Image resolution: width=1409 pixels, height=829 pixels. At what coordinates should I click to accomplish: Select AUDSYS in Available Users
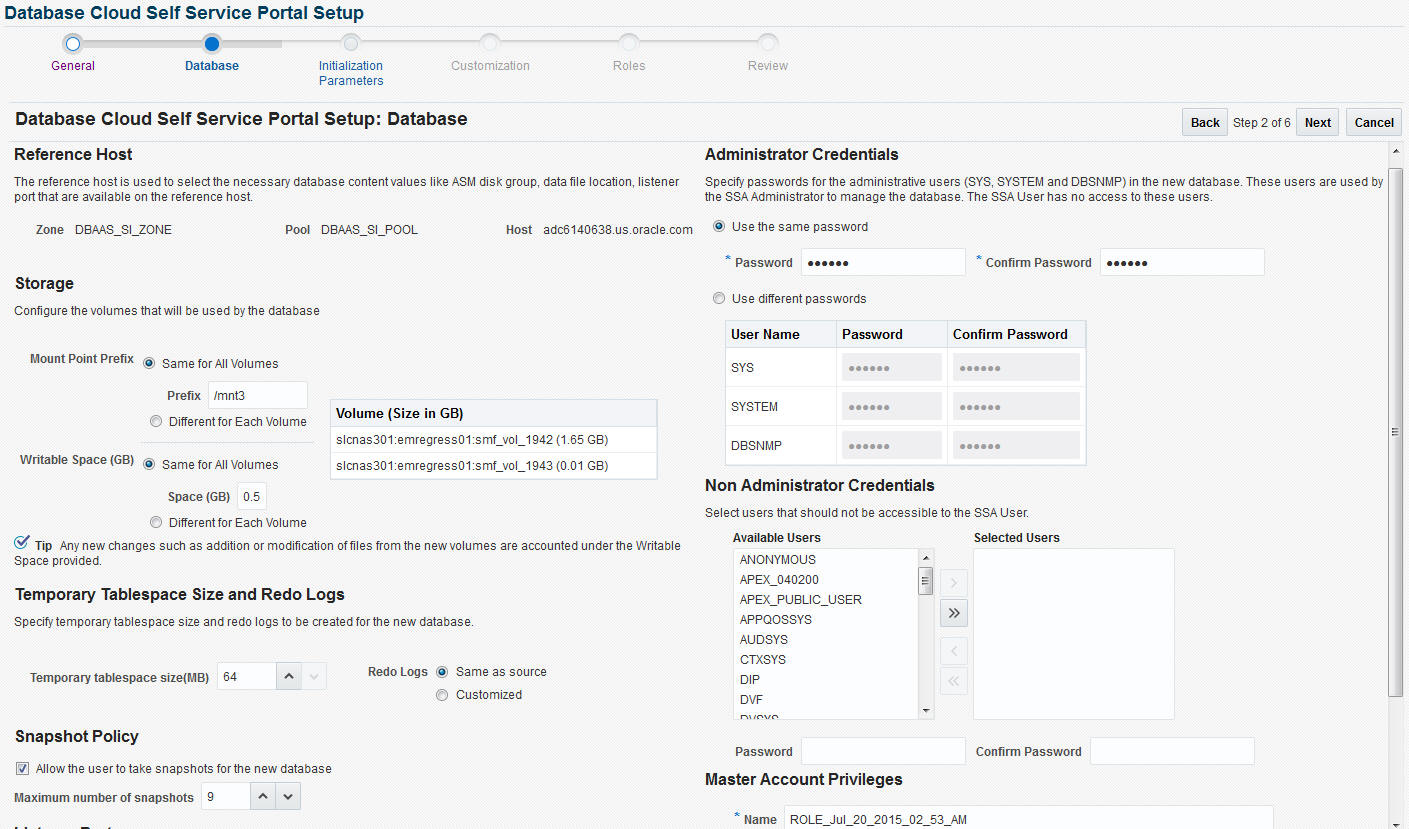pos(826,640)
